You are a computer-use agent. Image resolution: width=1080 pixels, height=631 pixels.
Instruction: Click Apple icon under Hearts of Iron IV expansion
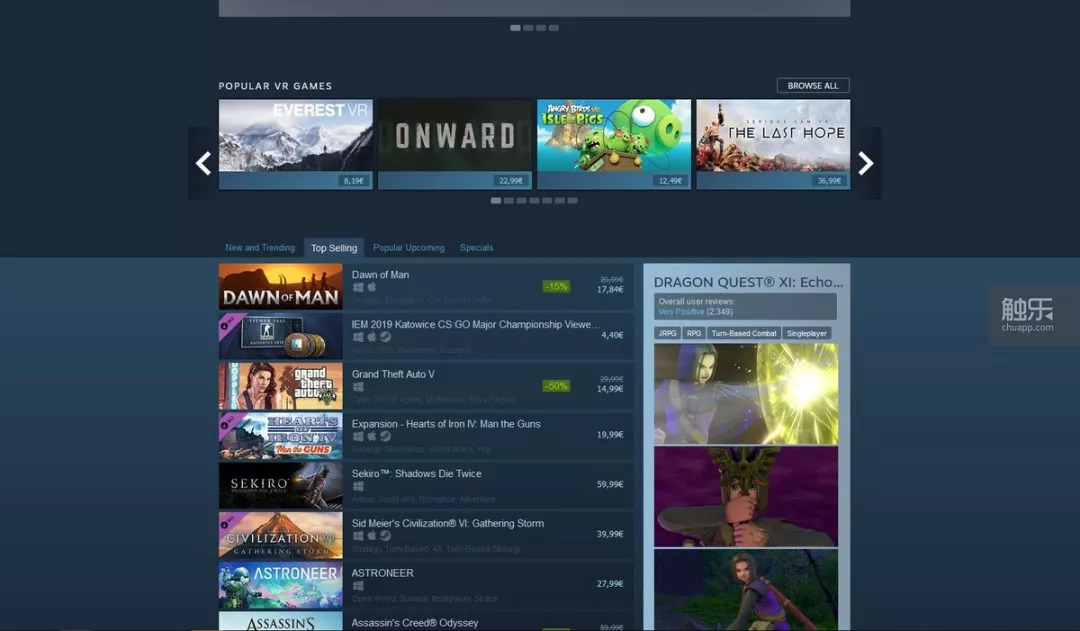pos(371,436)
